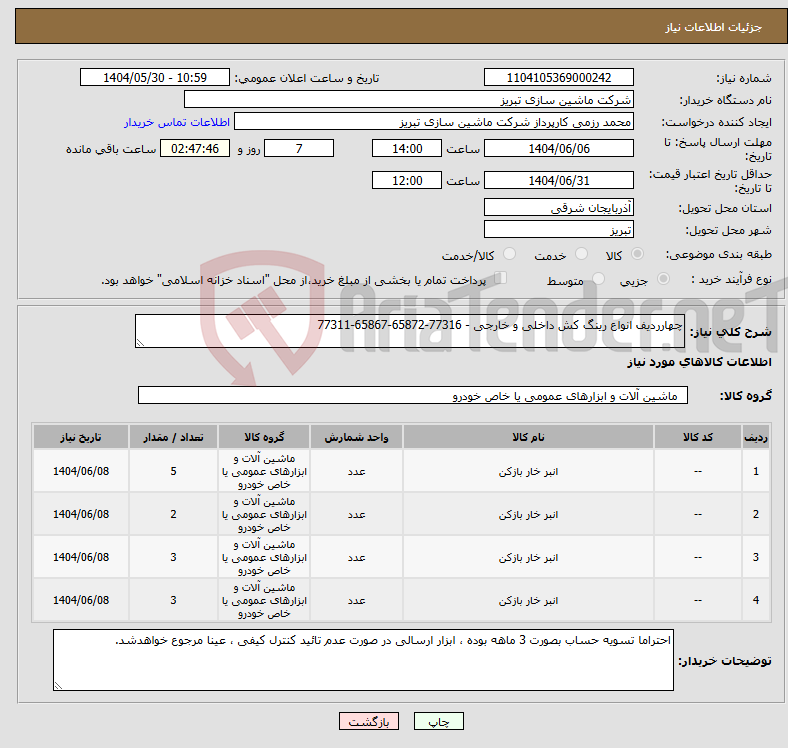Select the خدمت radio button

pyautogui.click(x=581, y=254)
